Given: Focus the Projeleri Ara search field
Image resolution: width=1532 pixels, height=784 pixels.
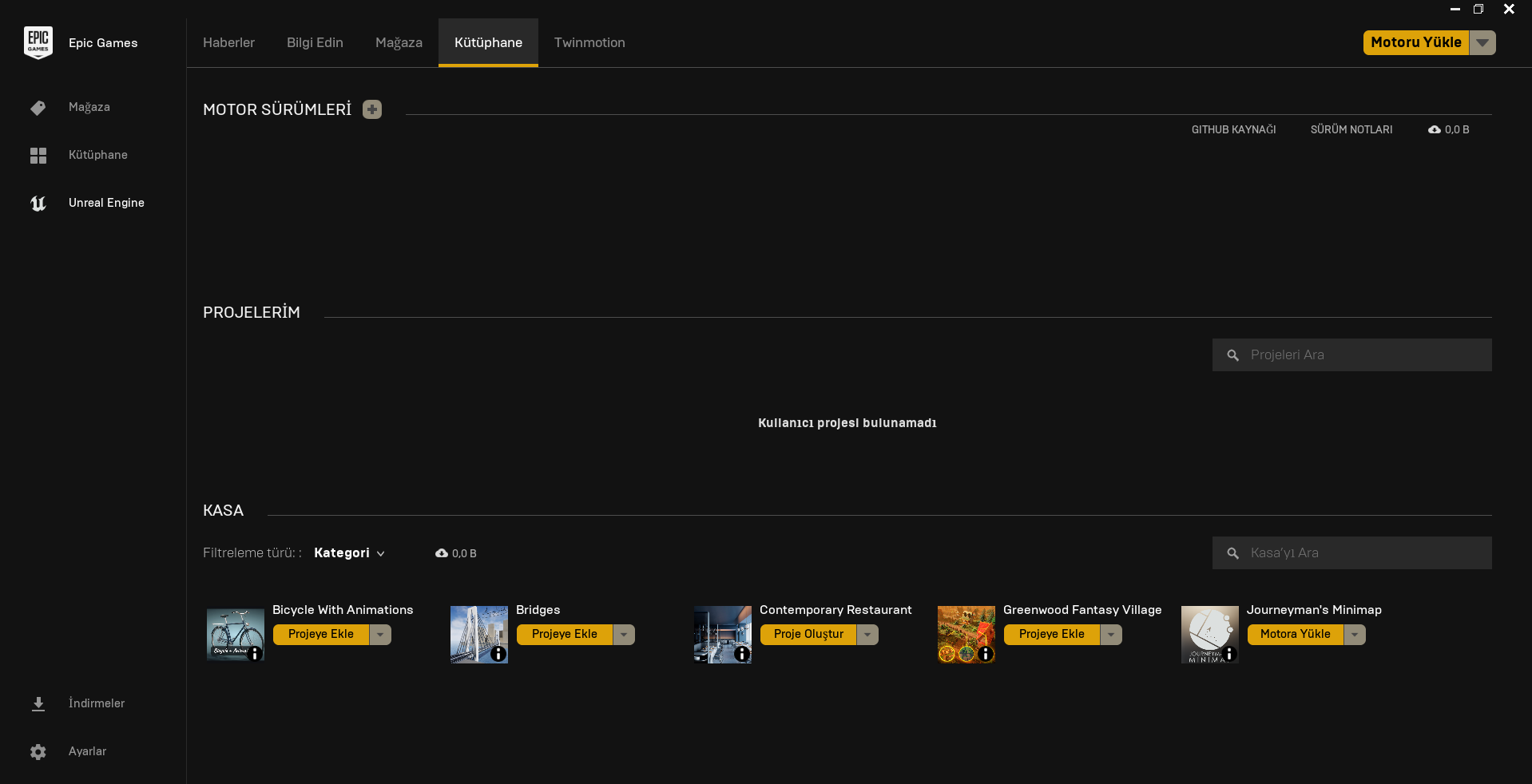Looking at the screenshot, I should point(1352,355).
